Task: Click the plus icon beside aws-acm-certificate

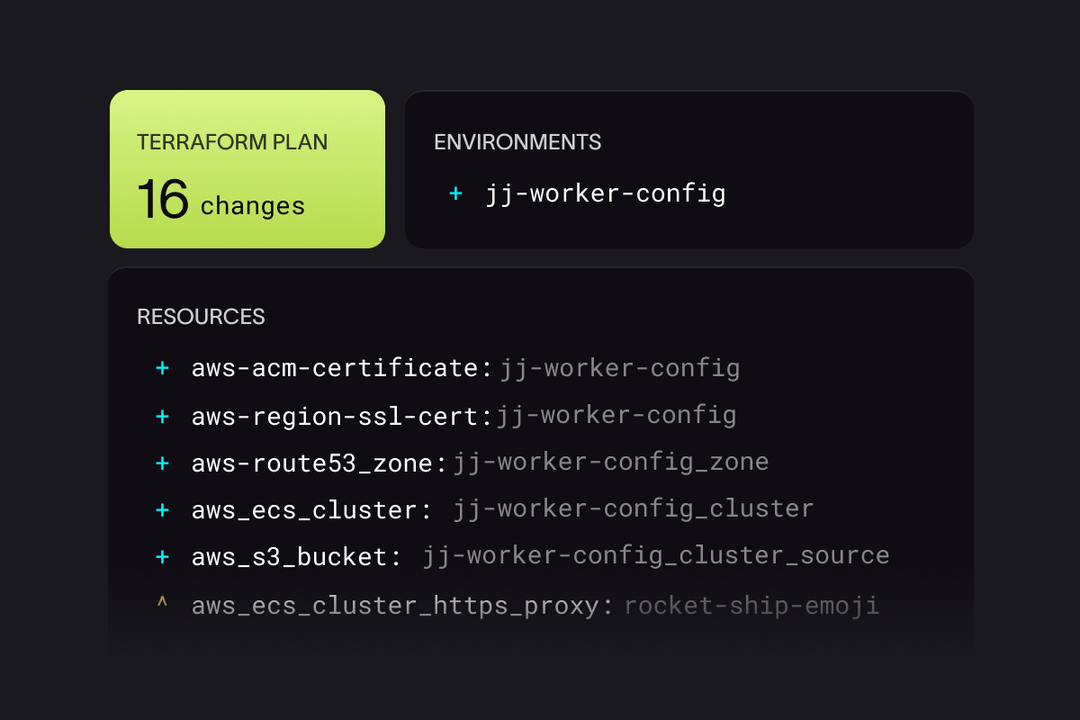Action: (162, 368)
